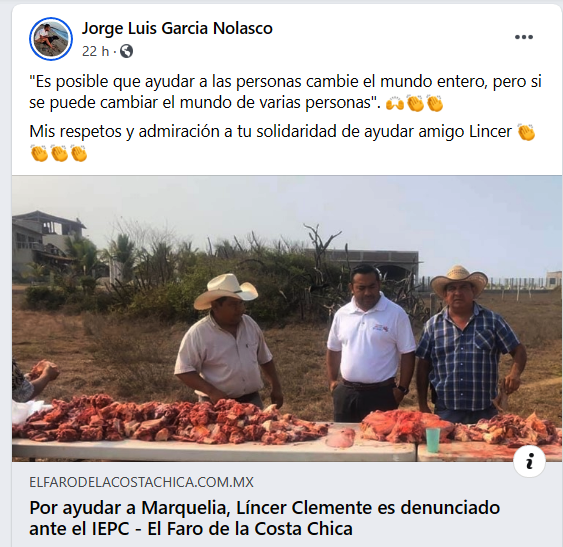Open the article headline about Líncer Clemente
The image size is (563, 547).
(x=264, y=518)
